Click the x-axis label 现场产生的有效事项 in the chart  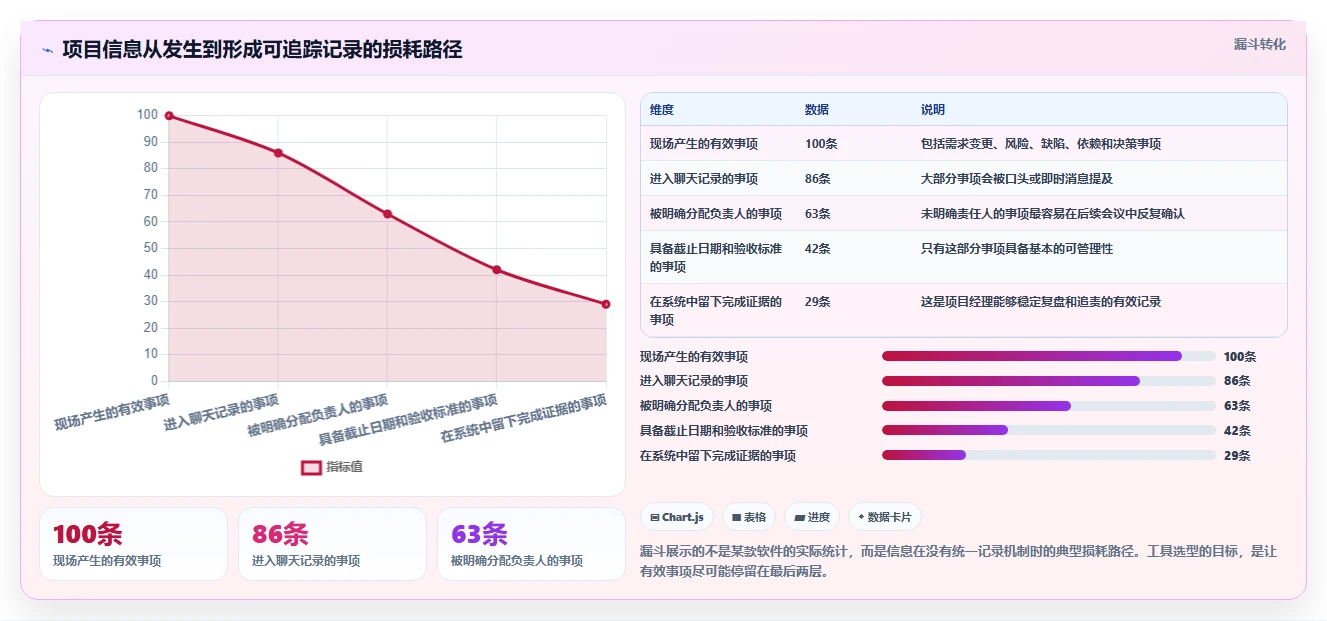point(112,410)
